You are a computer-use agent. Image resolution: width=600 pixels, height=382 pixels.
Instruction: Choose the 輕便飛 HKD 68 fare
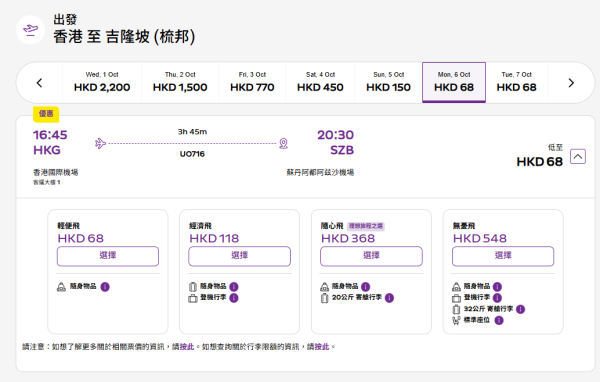108,256
